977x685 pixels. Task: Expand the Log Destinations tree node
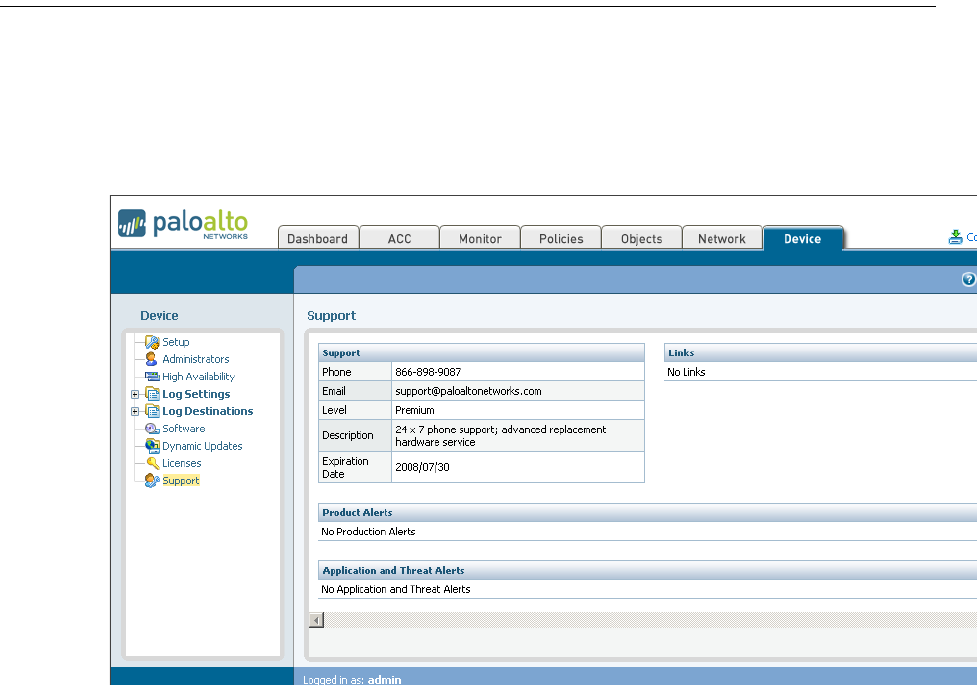135,411
